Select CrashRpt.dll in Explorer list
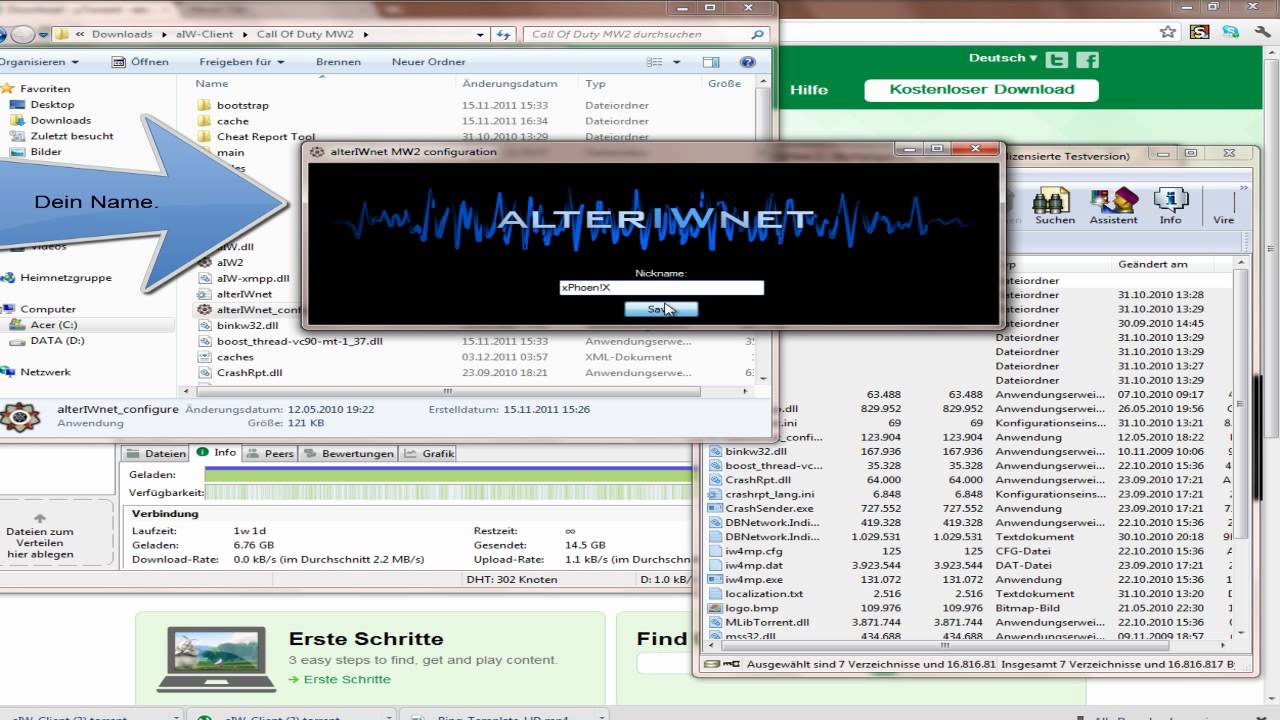This screenshot has height=720, width=1280. coord(249,373)
